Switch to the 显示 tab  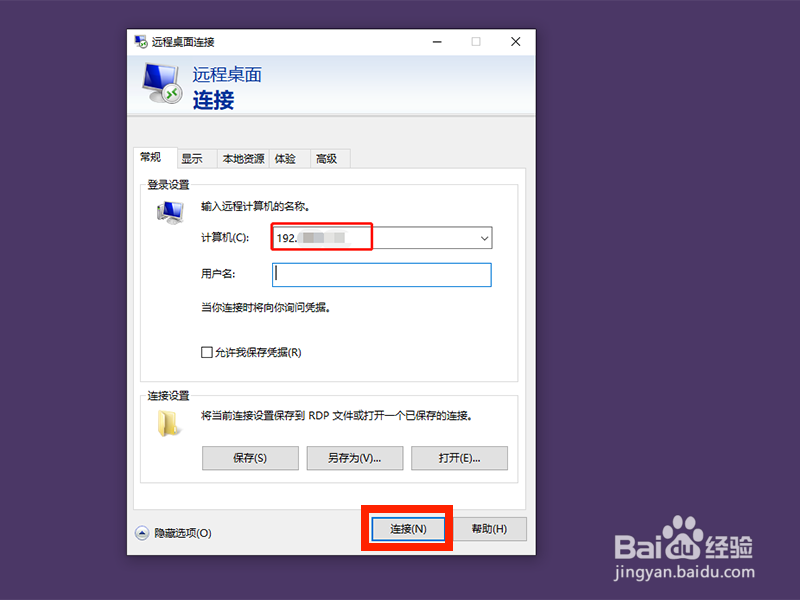pos(192,159)
